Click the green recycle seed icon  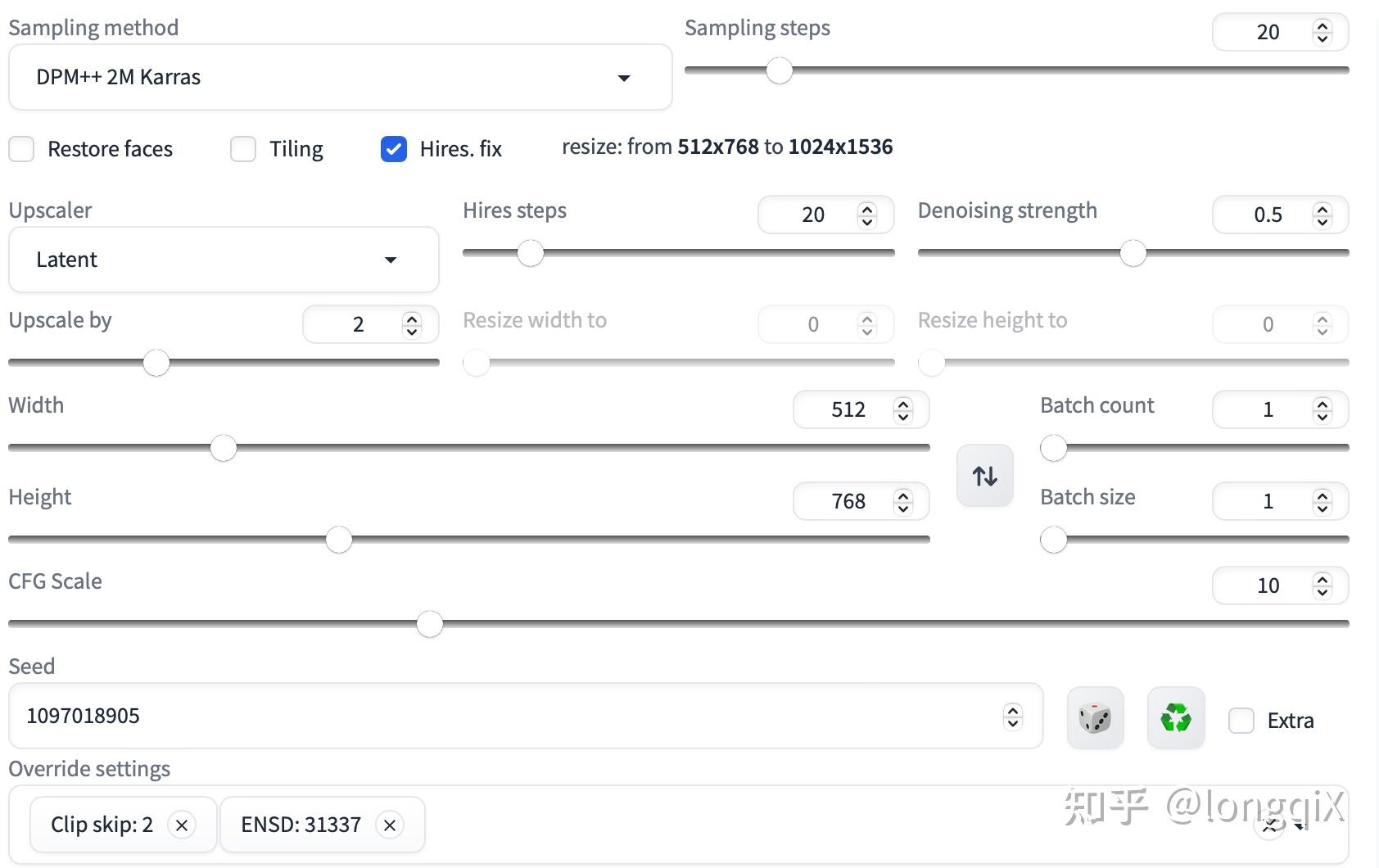(x=1175, y=718)
